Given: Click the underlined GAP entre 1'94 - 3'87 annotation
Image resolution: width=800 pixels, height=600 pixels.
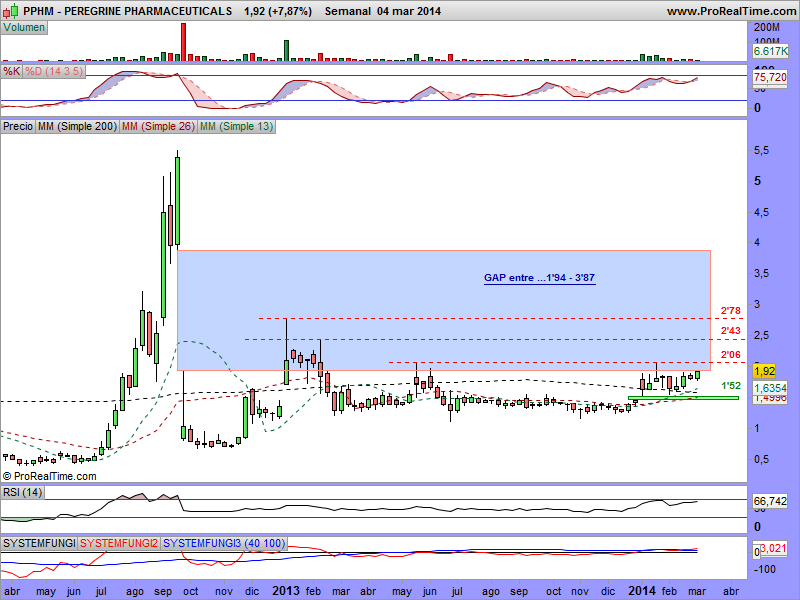Looking at the screenshot, I should [540, 278].
